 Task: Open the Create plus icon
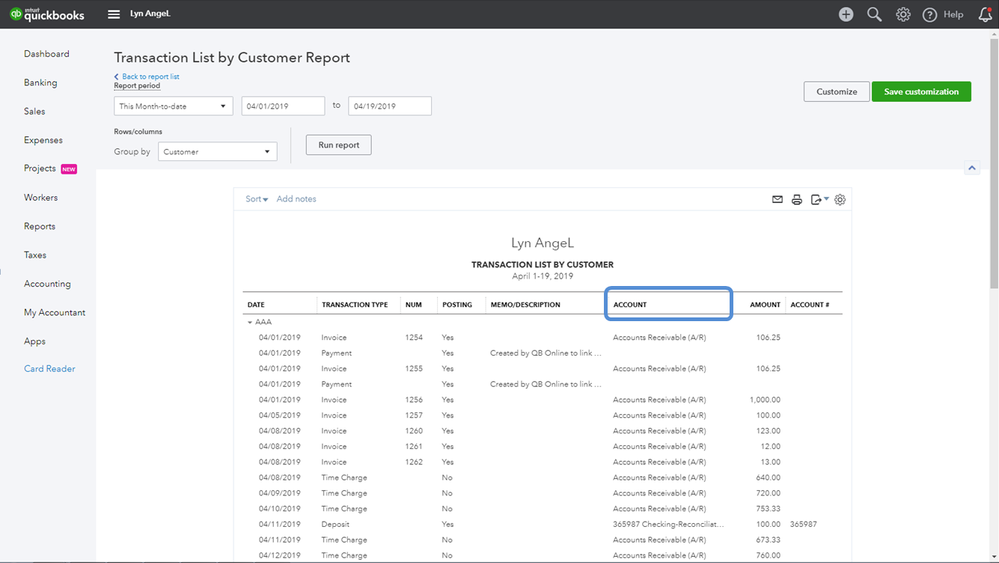(846, 14)
